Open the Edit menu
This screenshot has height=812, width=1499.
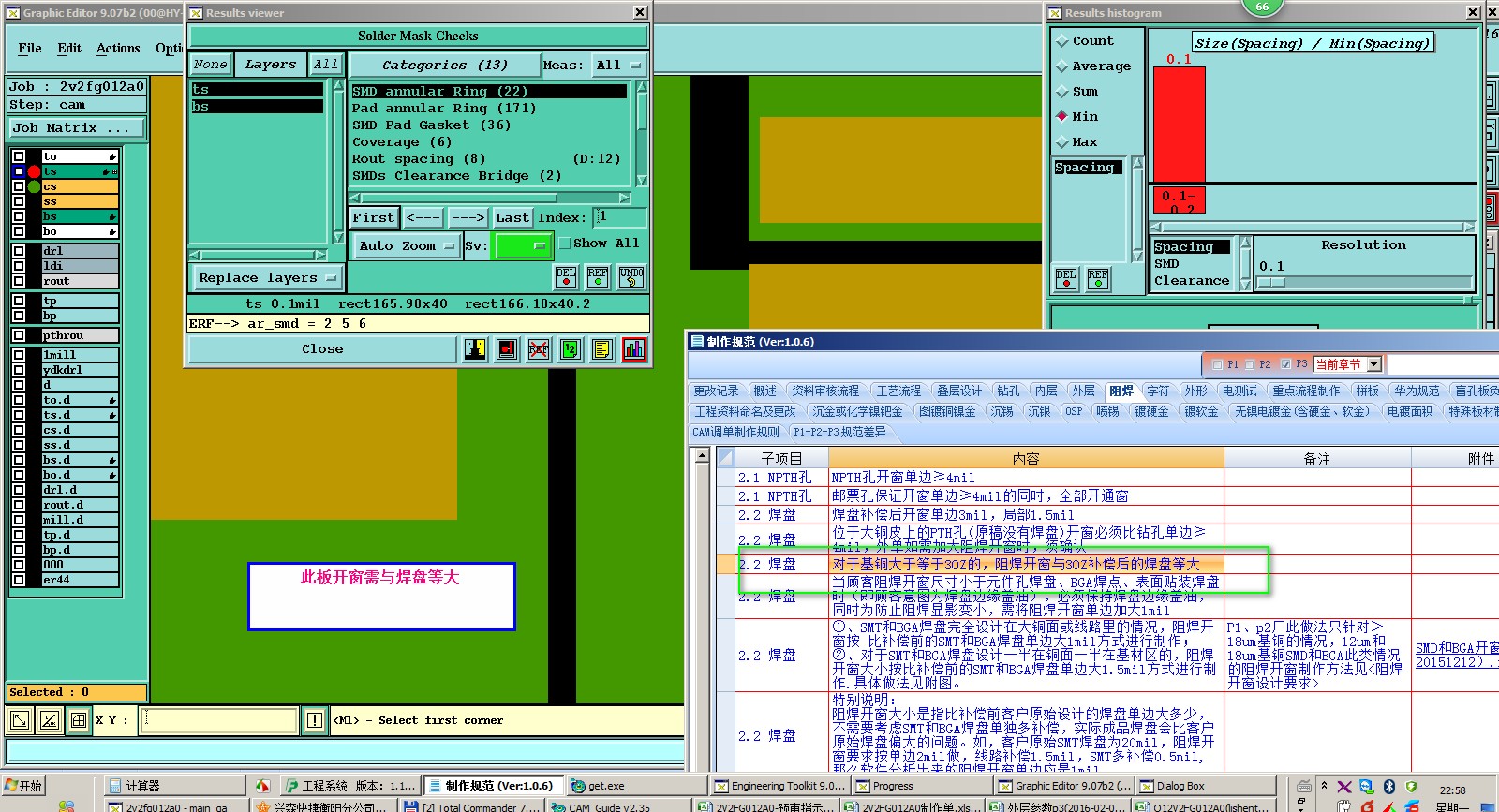pyautogui.click(x=69, y=48)
